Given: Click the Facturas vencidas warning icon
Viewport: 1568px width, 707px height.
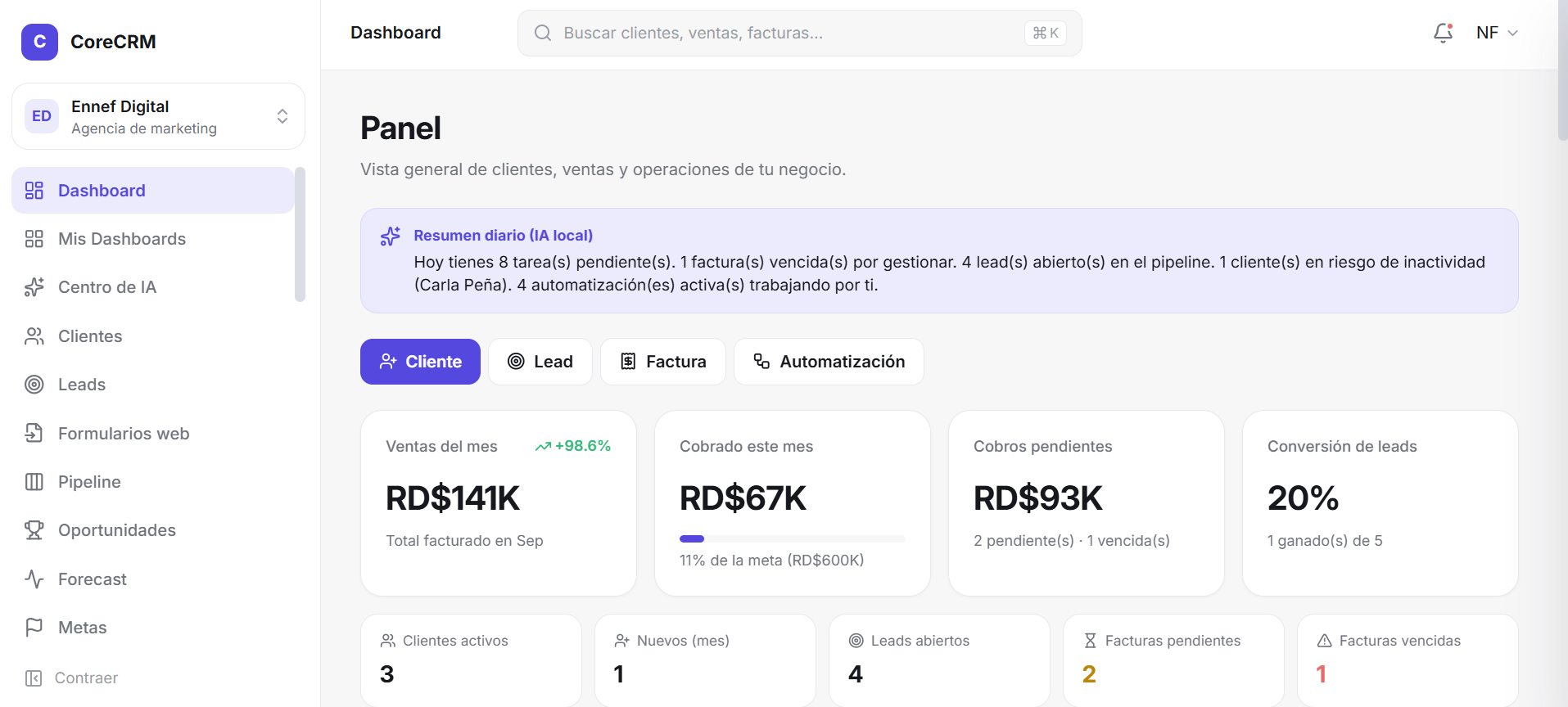Looking at the screenshot, I should [1325, 641].
